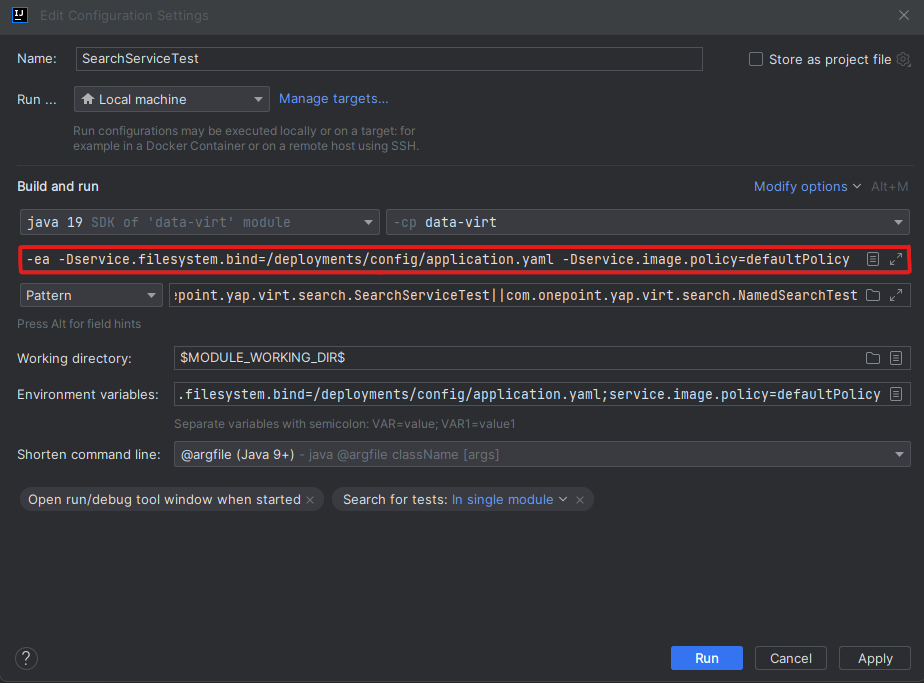This screenshot has height=683, width=924.
Task: Open Modify options menu
Action: 807,187
